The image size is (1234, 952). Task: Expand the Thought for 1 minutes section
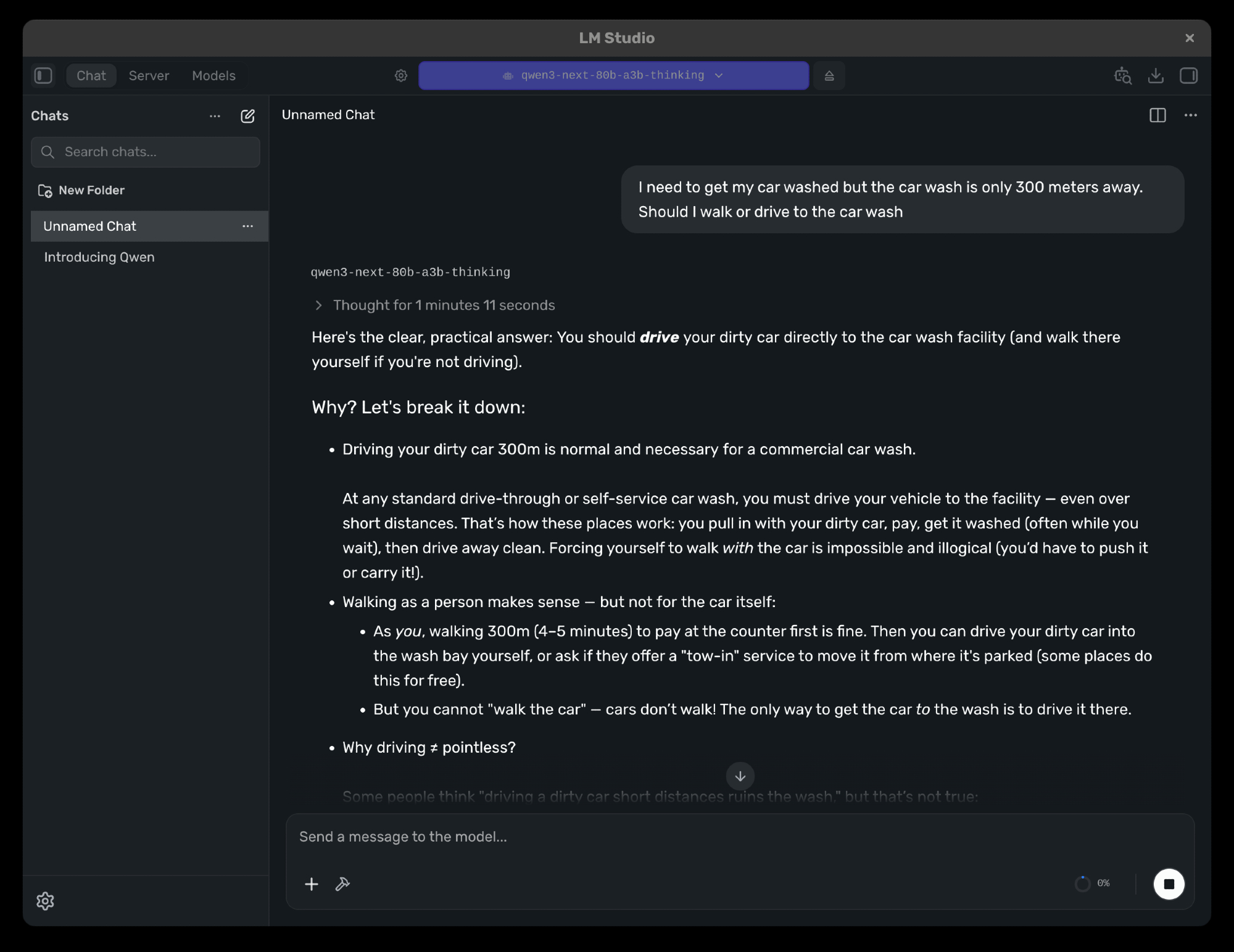pyautogui.click(x=435, y=305)
